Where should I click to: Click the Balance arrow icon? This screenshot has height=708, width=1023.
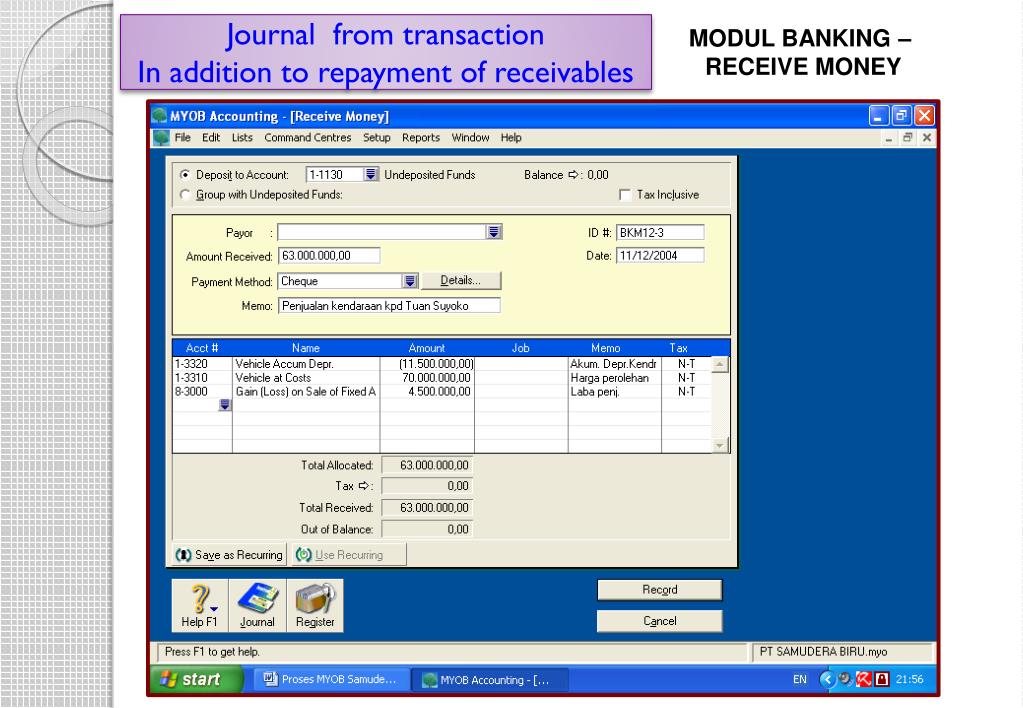pos(573,175)
